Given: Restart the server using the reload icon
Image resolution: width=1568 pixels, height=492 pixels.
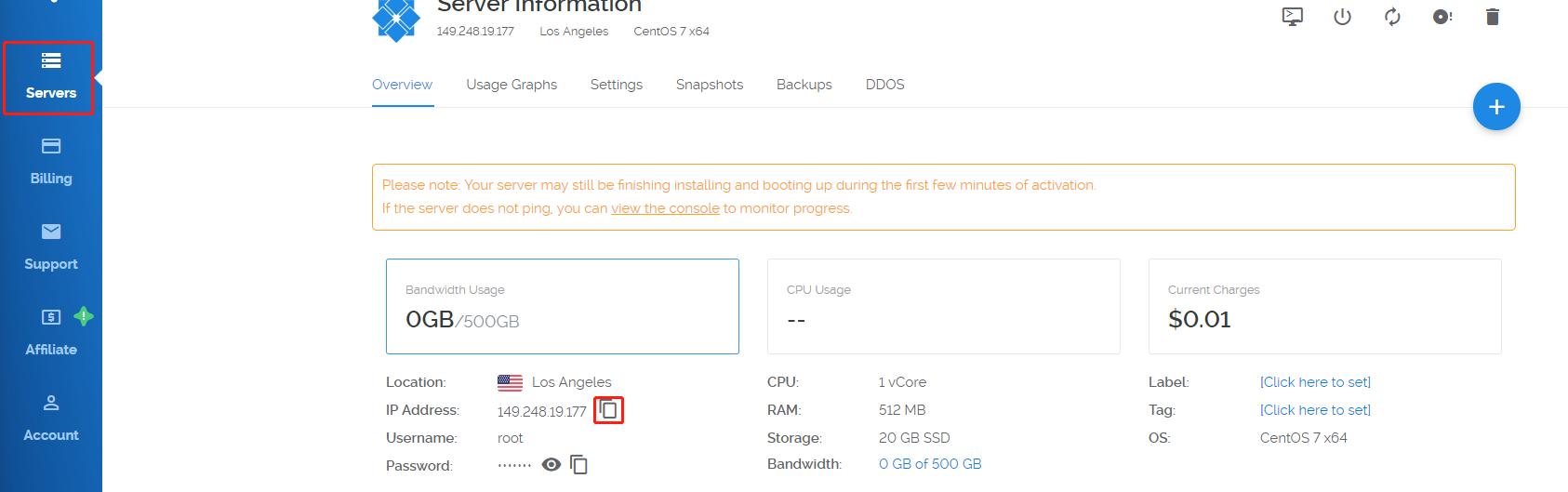Looking at the screenshot, I should click(1392, 17).
